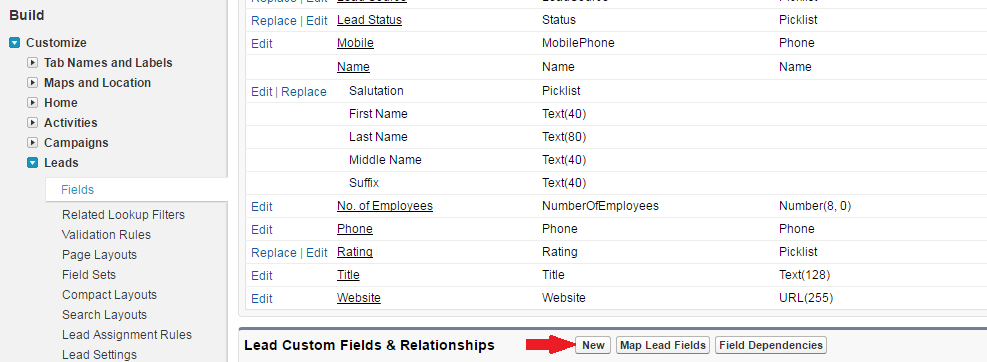The height and width of the screenshot is (362, 987).
Task: Collapse the Leads tree node
Action: point(33,163)
